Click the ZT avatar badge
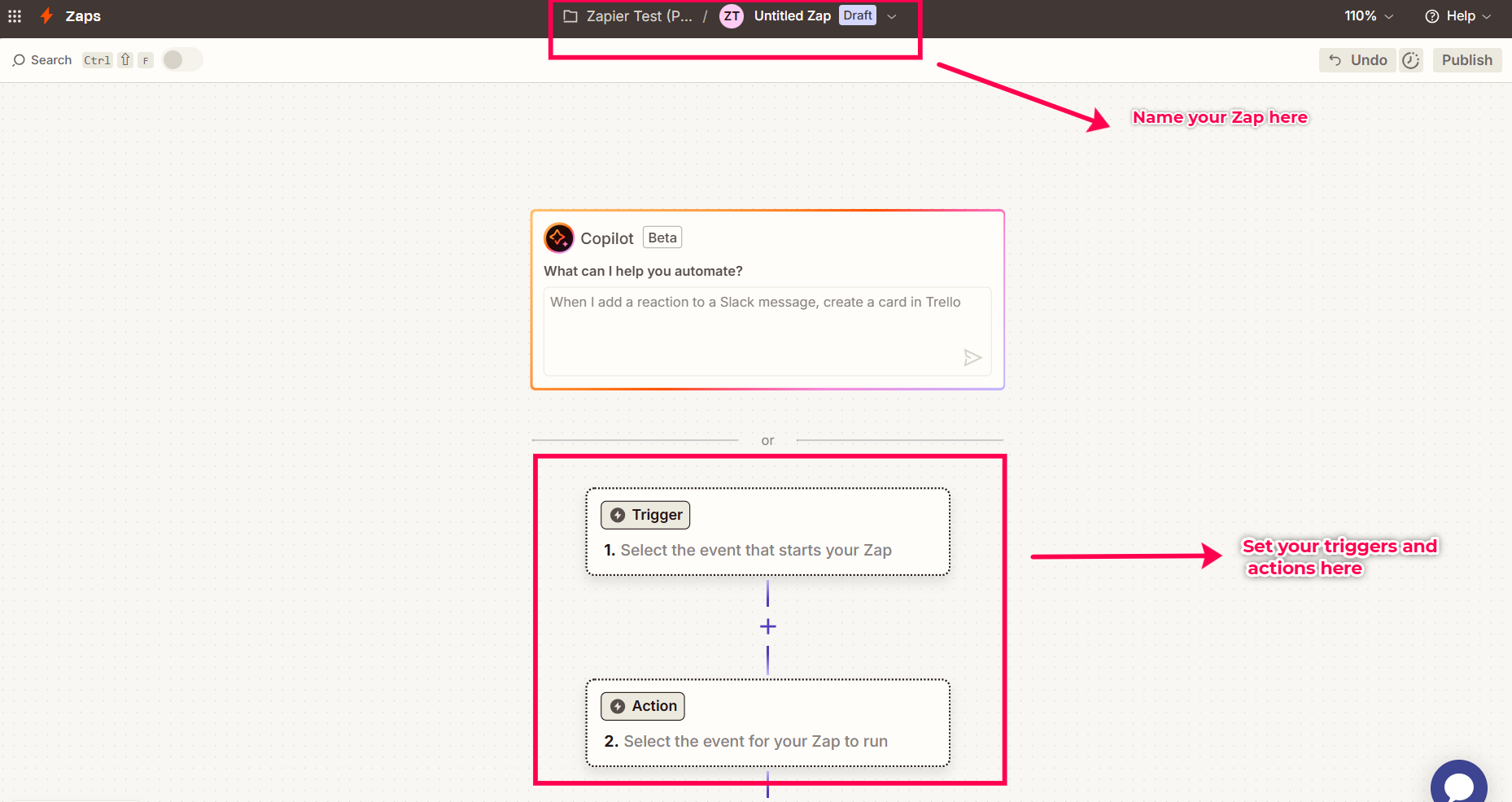 point(732,16)
